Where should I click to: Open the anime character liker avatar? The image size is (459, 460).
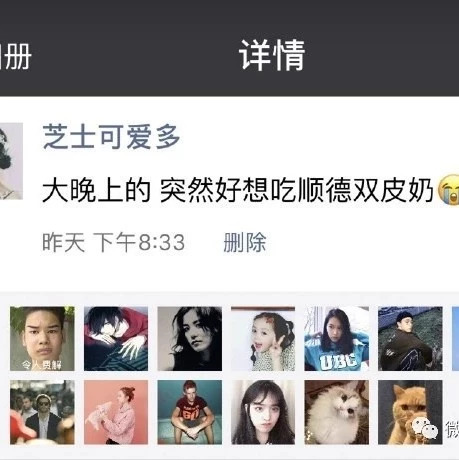pyautogui.click(x=116, y=338)
